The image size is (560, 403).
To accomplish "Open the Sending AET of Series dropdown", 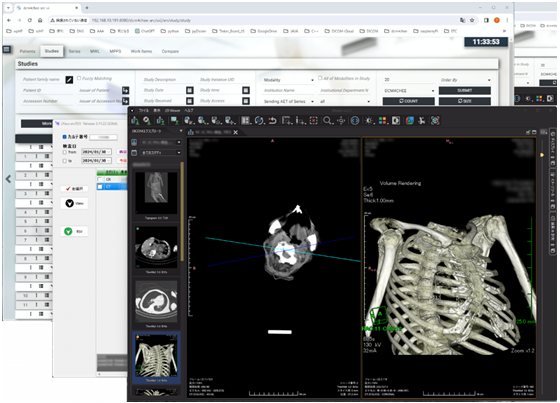I will coord(288,101).
